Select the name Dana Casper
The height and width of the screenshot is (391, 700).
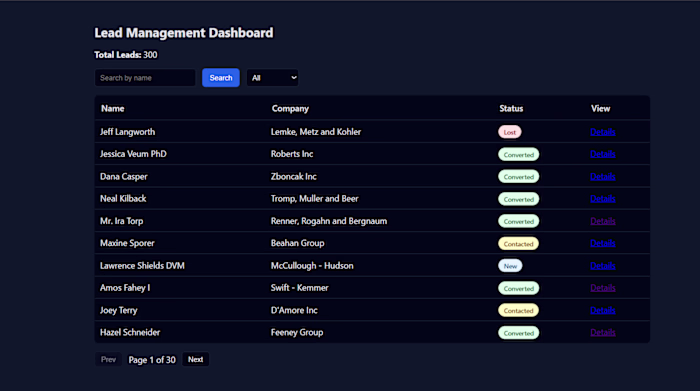(x=124, y=176)
